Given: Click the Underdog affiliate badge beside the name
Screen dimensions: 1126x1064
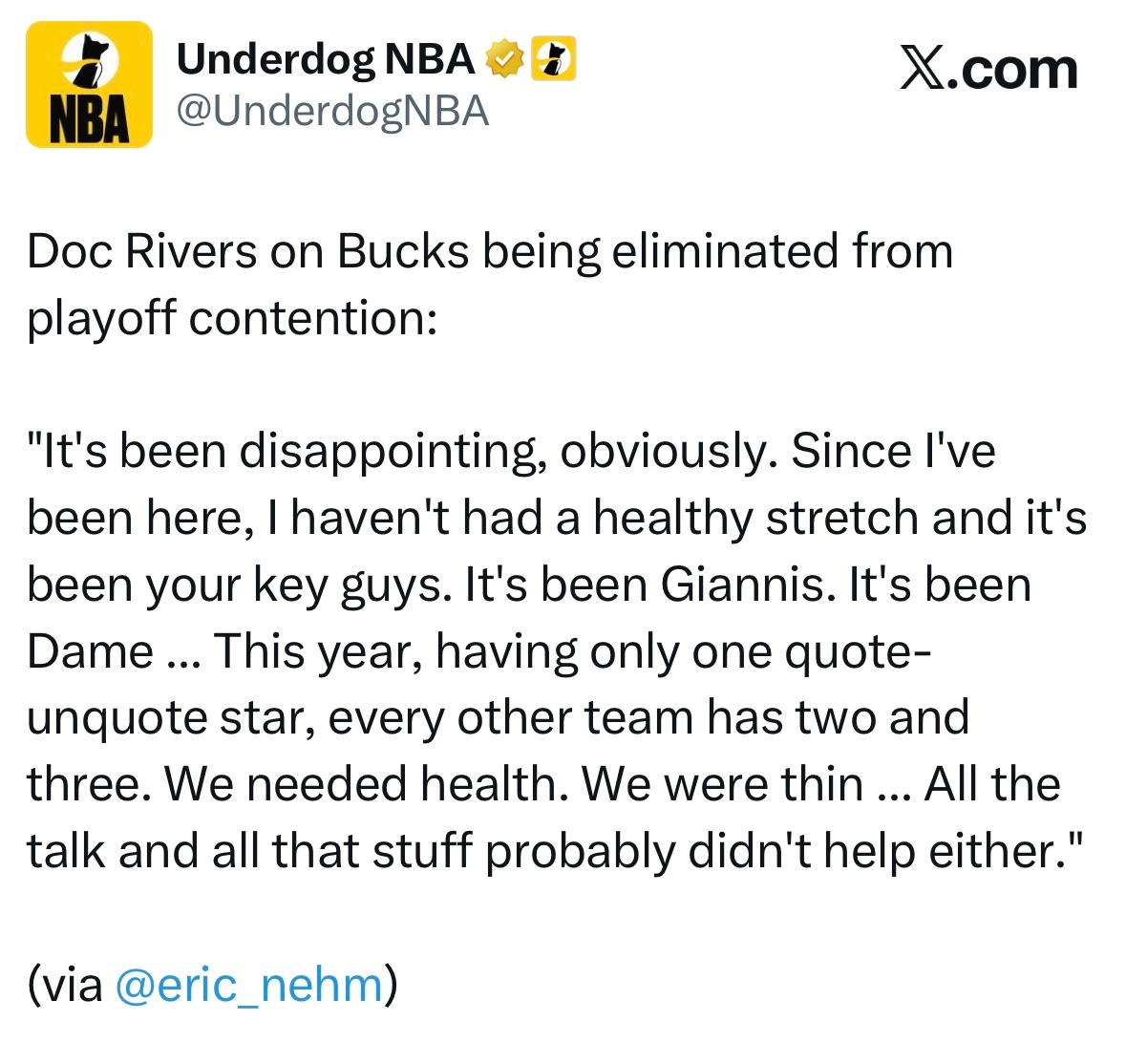Looking at the screenshot, I should coord(554,58).
